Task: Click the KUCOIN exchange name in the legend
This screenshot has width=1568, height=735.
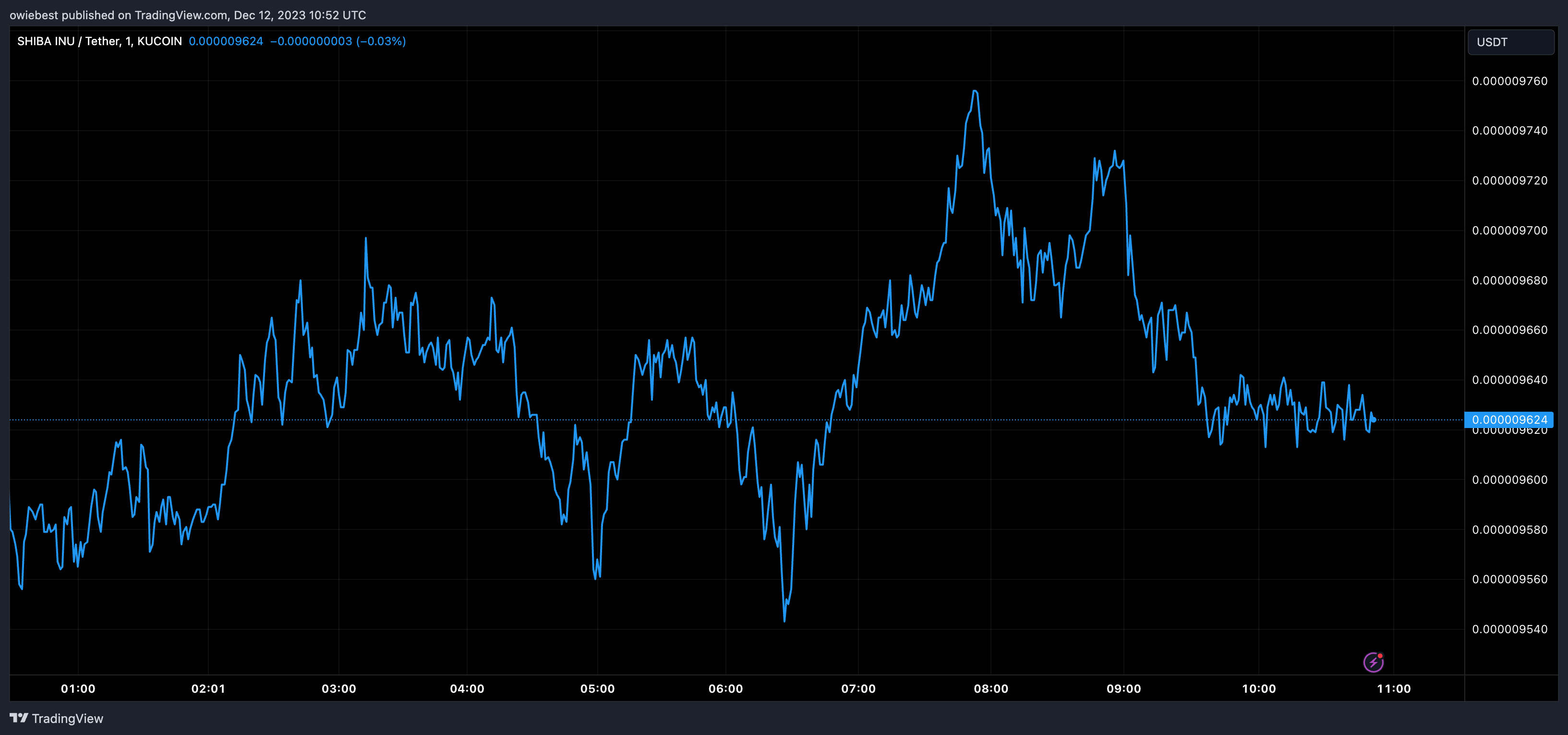Action: 159,41
